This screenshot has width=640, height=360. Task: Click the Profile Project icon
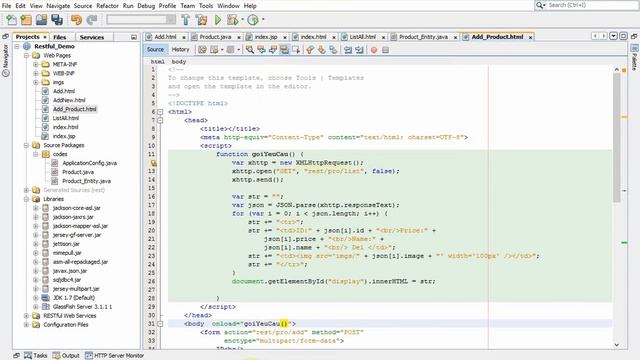click(253, 20)
